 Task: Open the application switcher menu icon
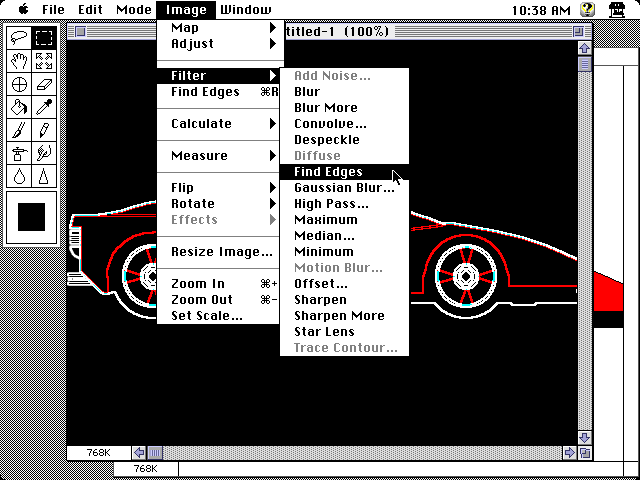617,9
